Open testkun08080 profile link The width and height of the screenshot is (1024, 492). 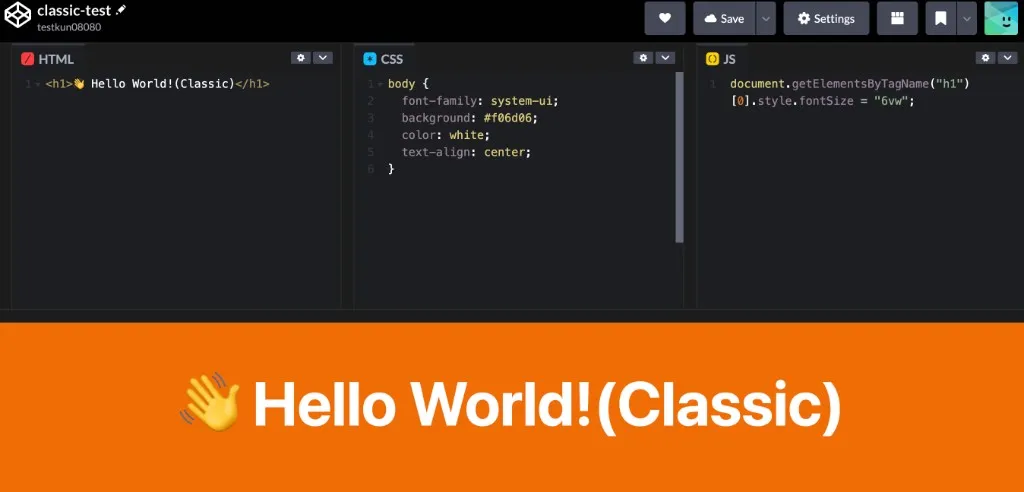click(69, 27)
